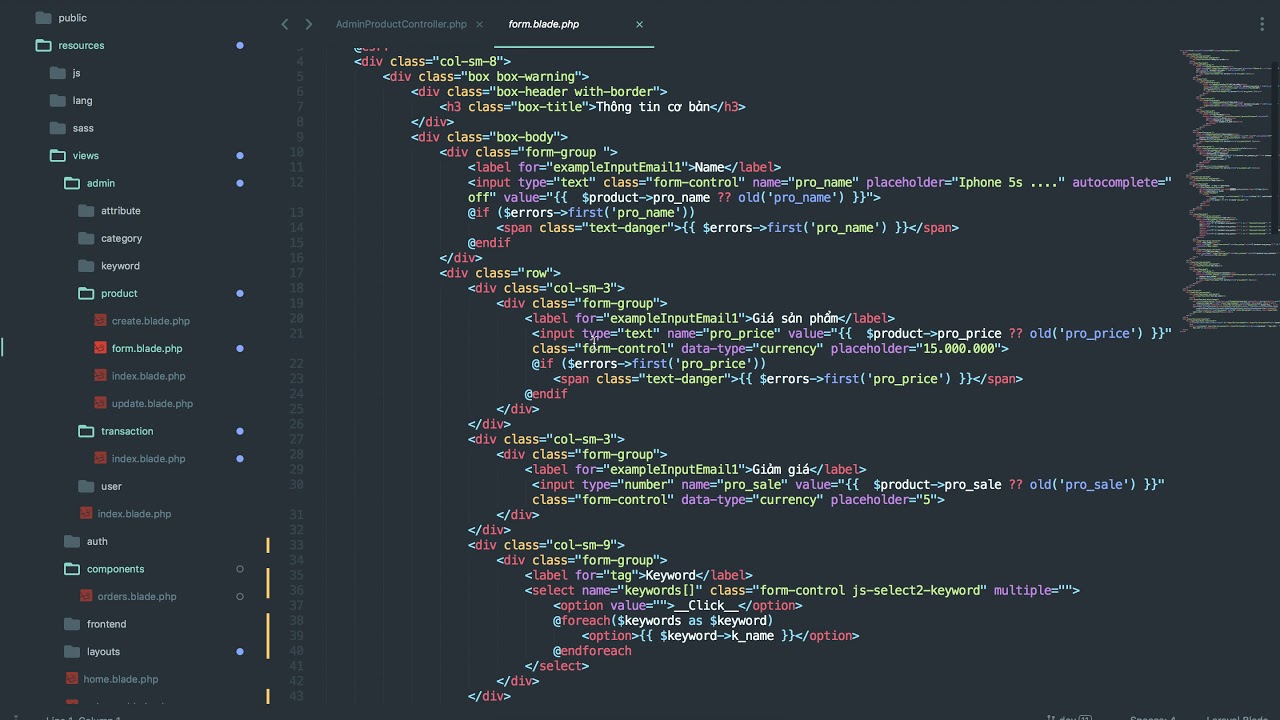Click the '__Click__' option text
The image size is (1280, 720).
tap(706, 605)
